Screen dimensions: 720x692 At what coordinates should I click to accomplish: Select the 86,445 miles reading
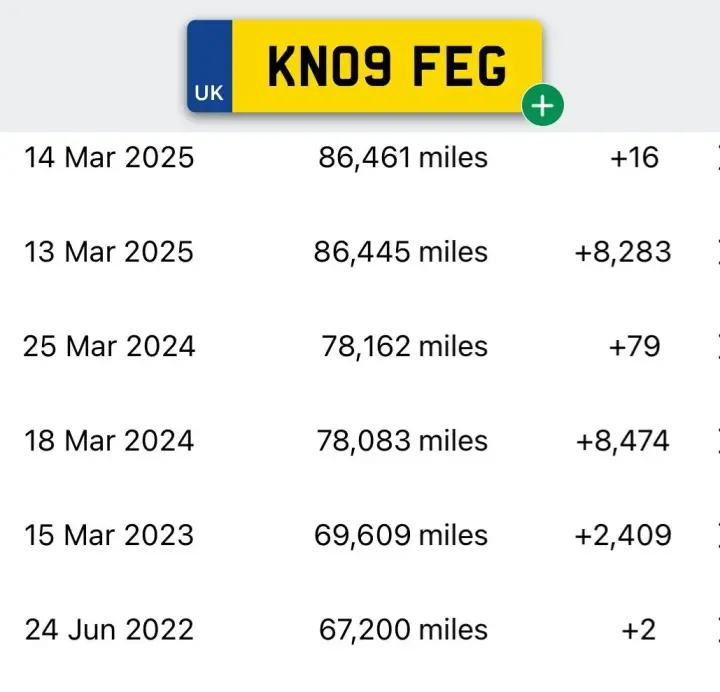click(400, 252)
